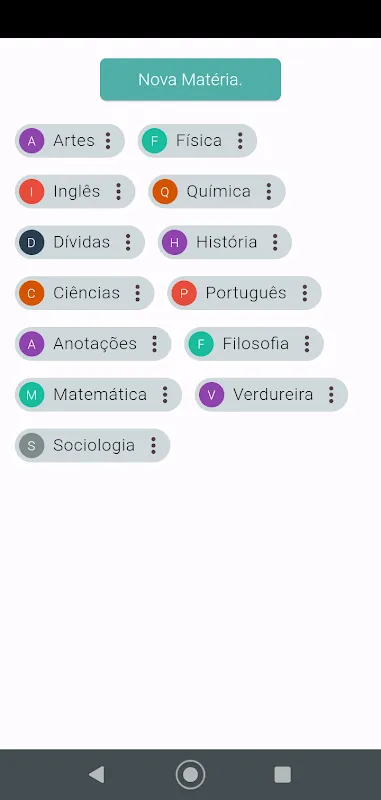Open the three-dot menu next to Dívidas
This screenshot has width=381, height=800.
(128, 242)
